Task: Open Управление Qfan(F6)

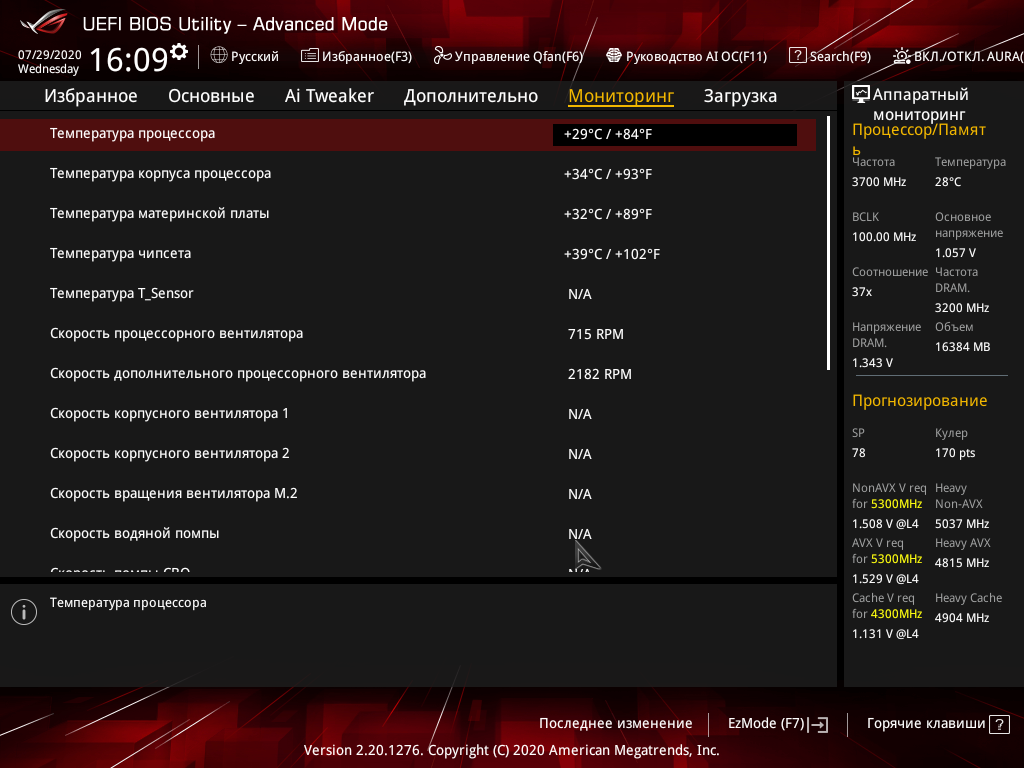Action: (x=508, y=56)
